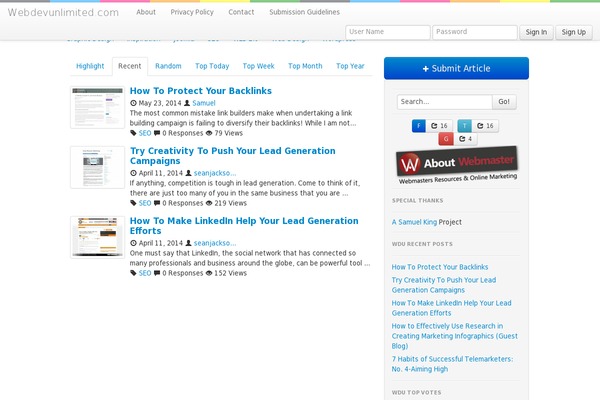Open the About Webmaster banner

click(457, 166)
